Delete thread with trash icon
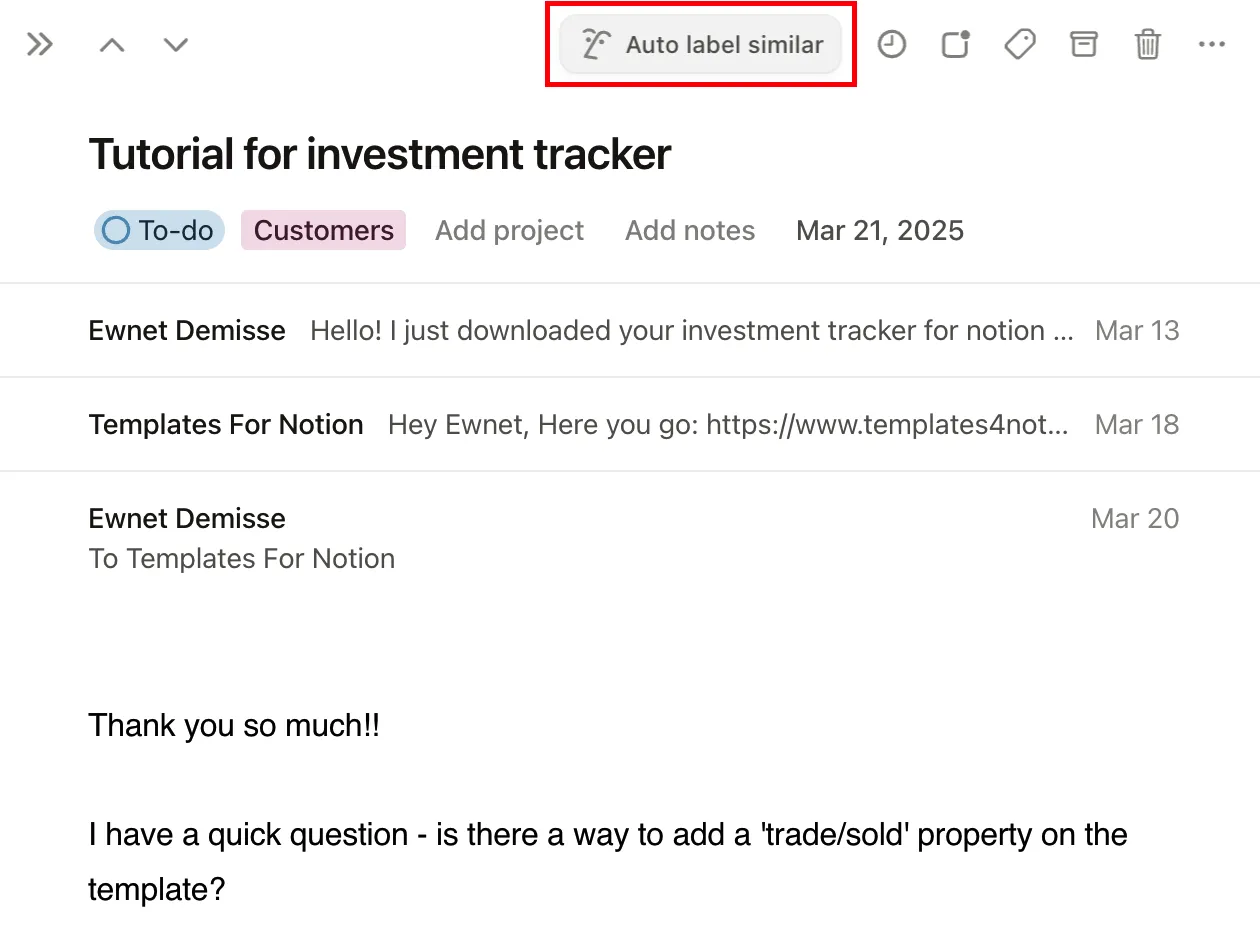 (1147, 44)
